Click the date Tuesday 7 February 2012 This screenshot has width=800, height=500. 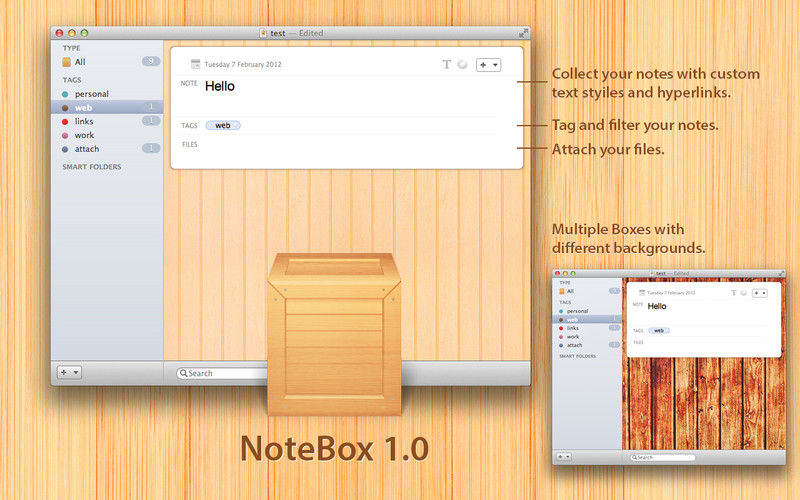(243, 64)
